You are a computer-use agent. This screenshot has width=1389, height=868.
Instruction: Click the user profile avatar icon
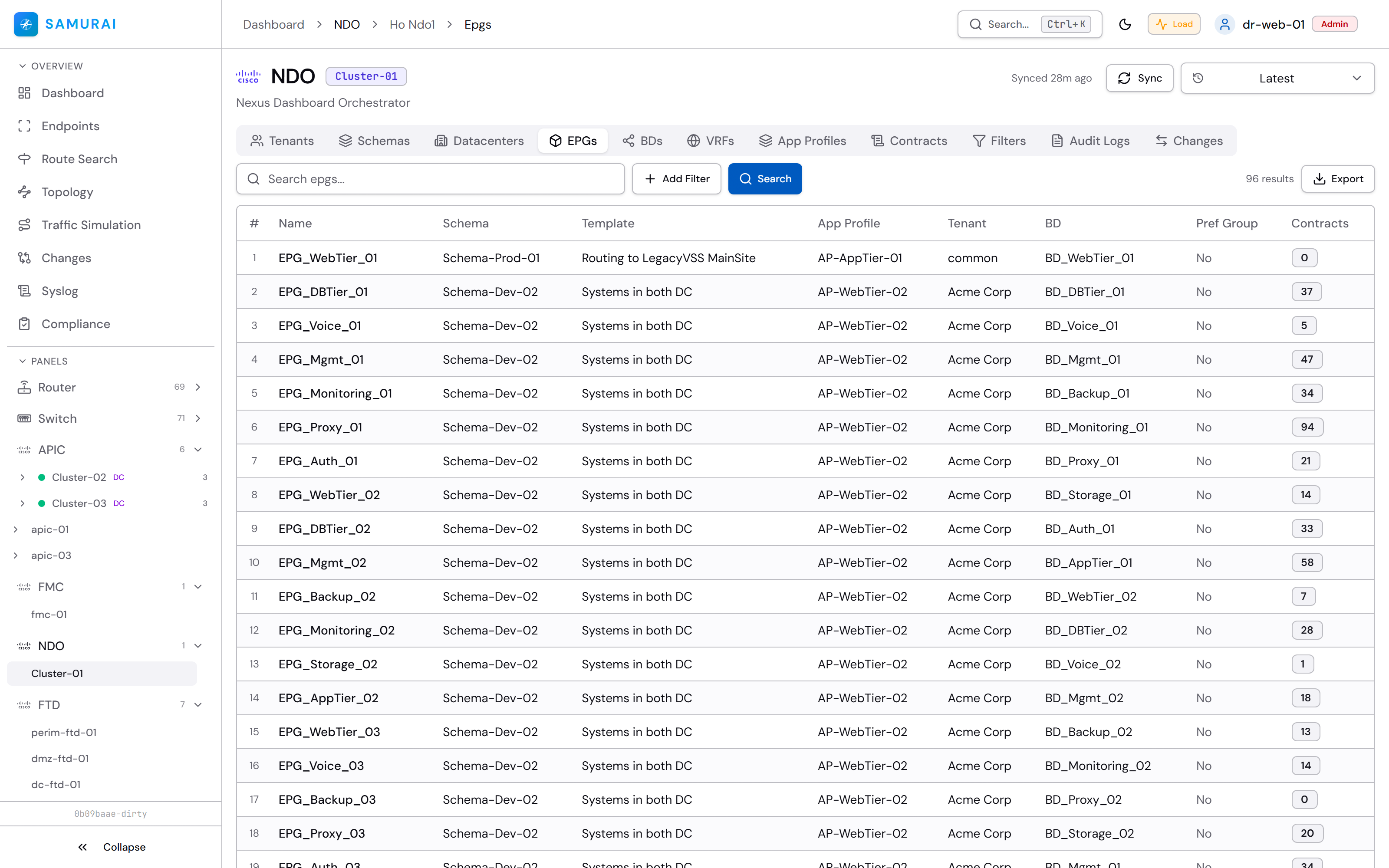(x=1224, y=24)
